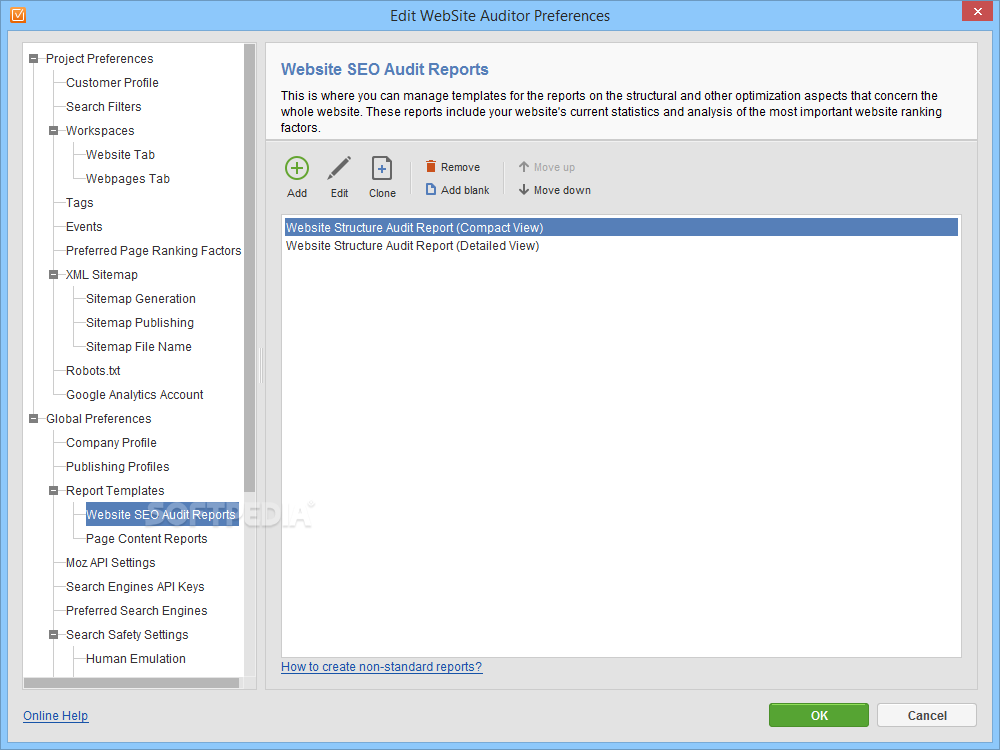
Task: Open Sitemap Publishing settings
Action: [x=140, y=323]
